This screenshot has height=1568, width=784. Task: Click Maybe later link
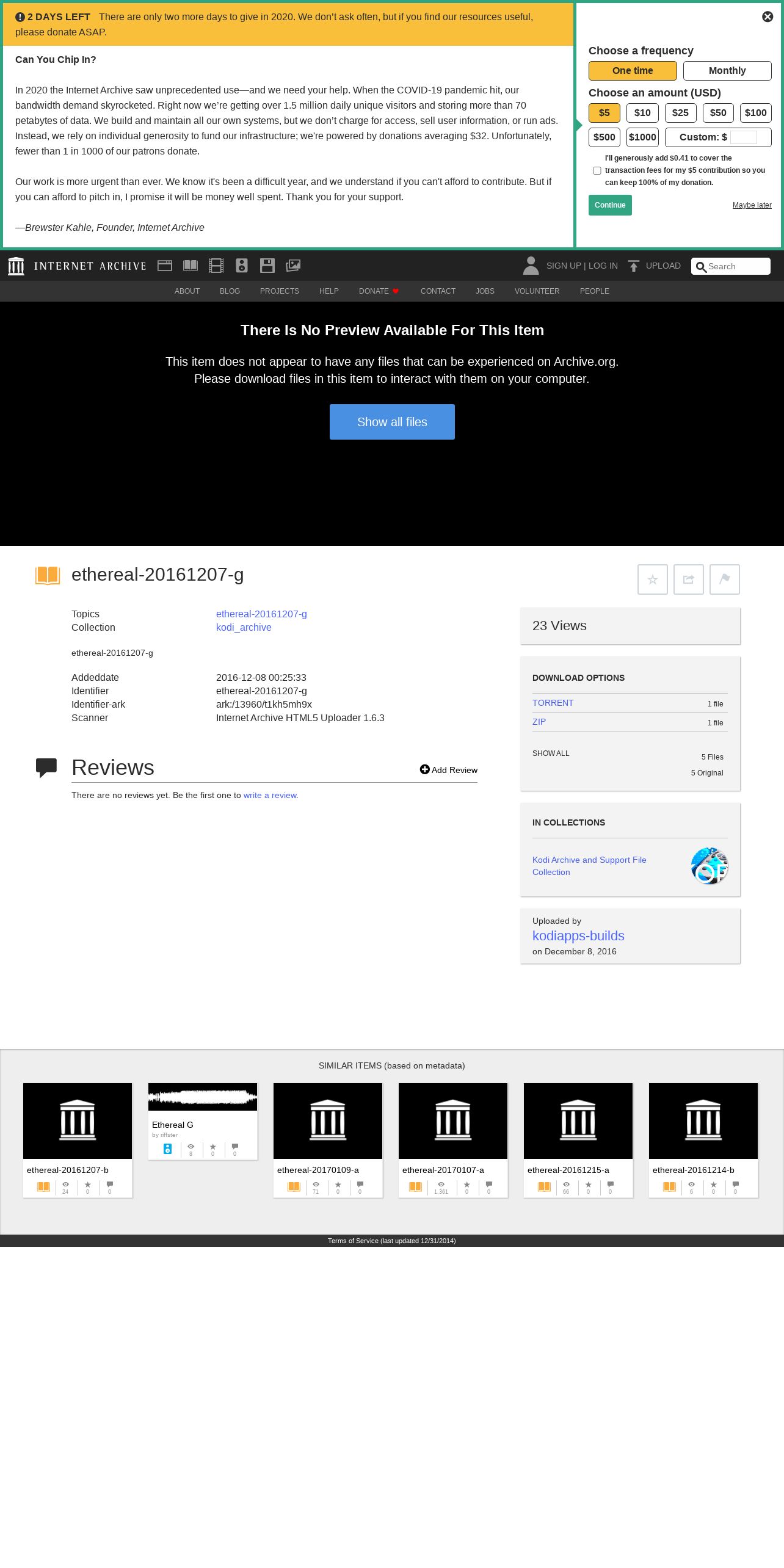752,205
